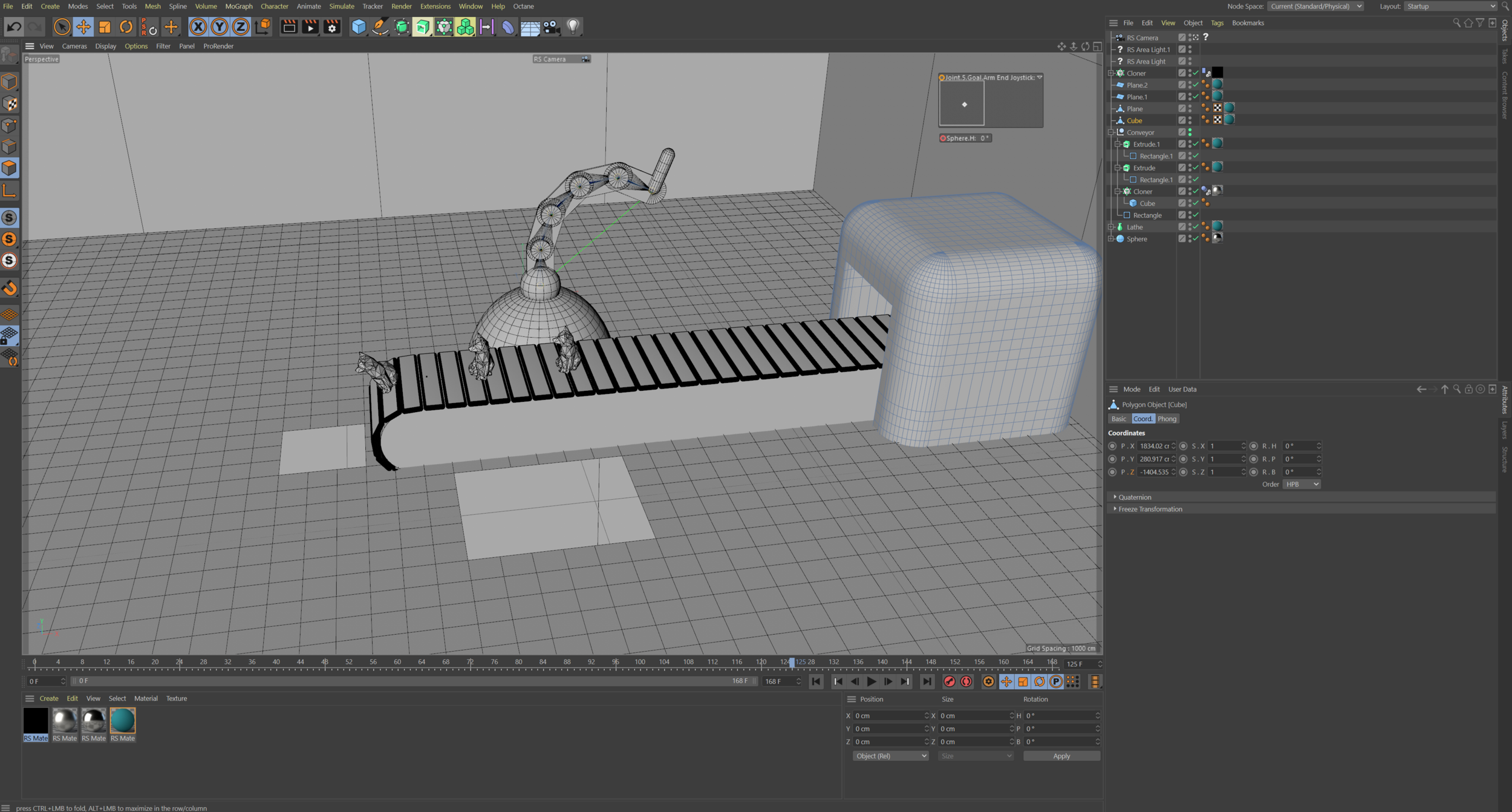
Task: Open the Object (Rel) dropdown
Action: point(890,756)
